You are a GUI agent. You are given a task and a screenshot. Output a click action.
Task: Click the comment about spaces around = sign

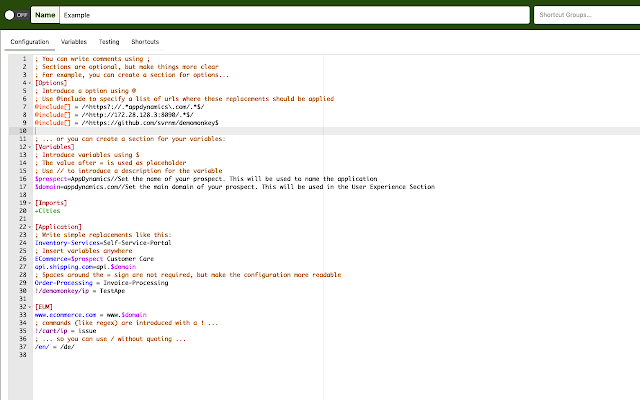tap(188, 275)
